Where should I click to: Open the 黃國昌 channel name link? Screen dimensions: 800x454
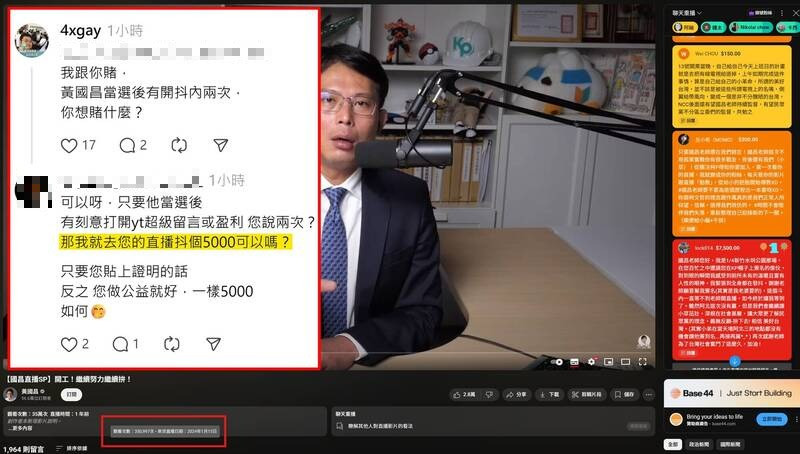click(x=30, y=391)
